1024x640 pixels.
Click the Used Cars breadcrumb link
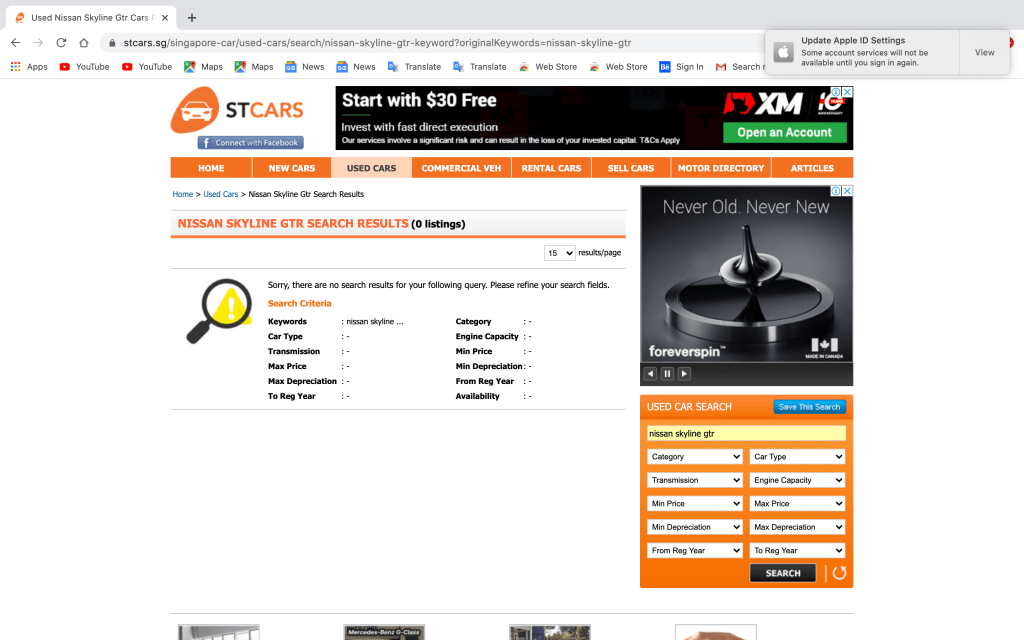(220, 194)
